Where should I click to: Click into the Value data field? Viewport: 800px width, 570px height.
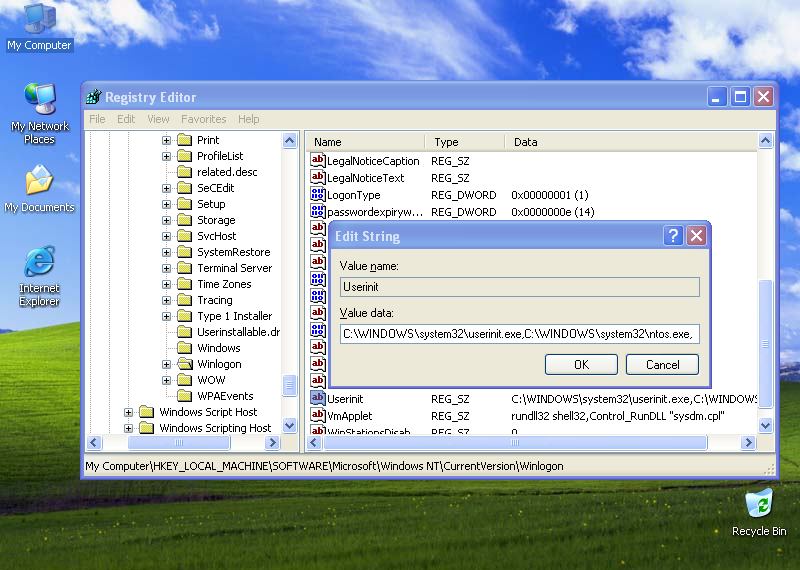tap(519, 334)
